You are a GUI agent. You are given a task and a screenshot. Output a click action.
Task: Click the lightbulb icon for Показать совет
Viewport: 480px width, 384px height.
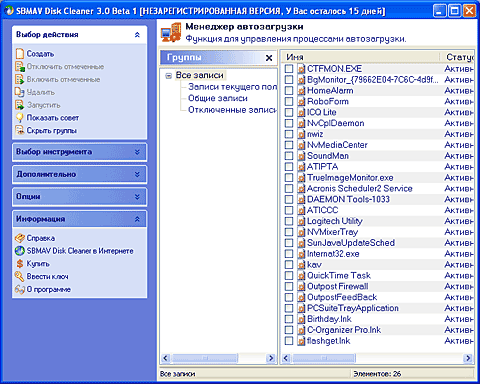tap(20, 118)
